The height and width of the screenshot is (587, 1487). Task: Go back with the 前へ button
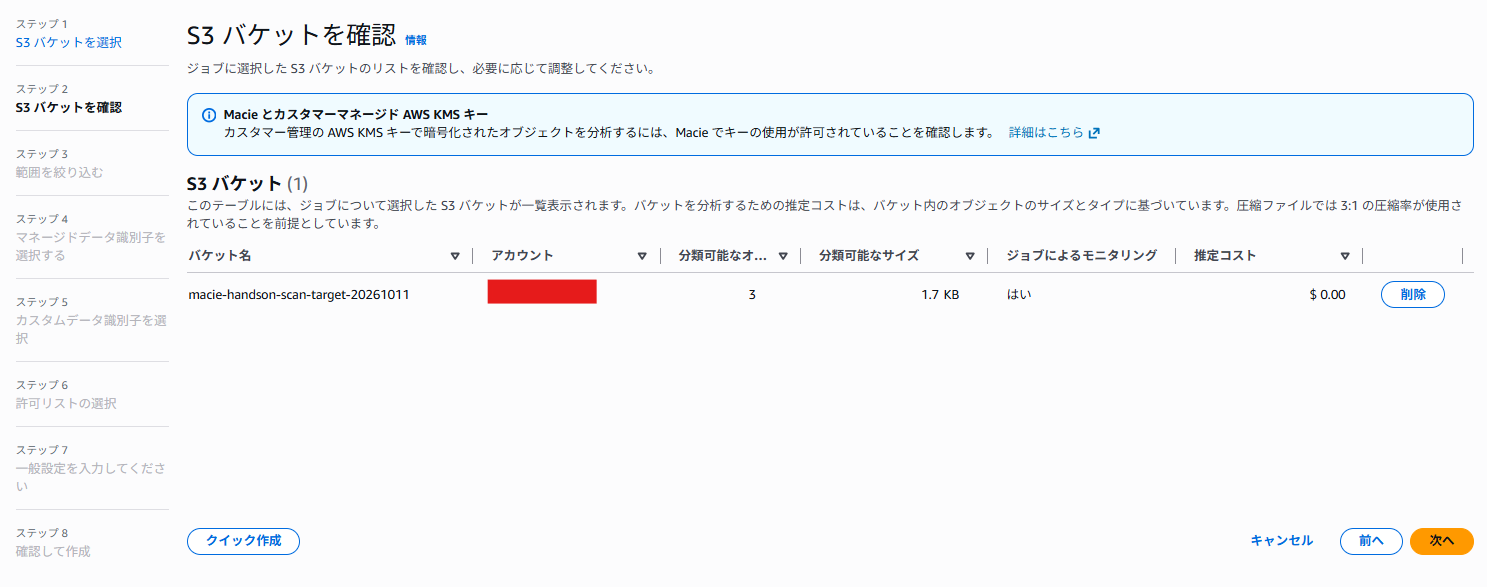click(1371, 541)
